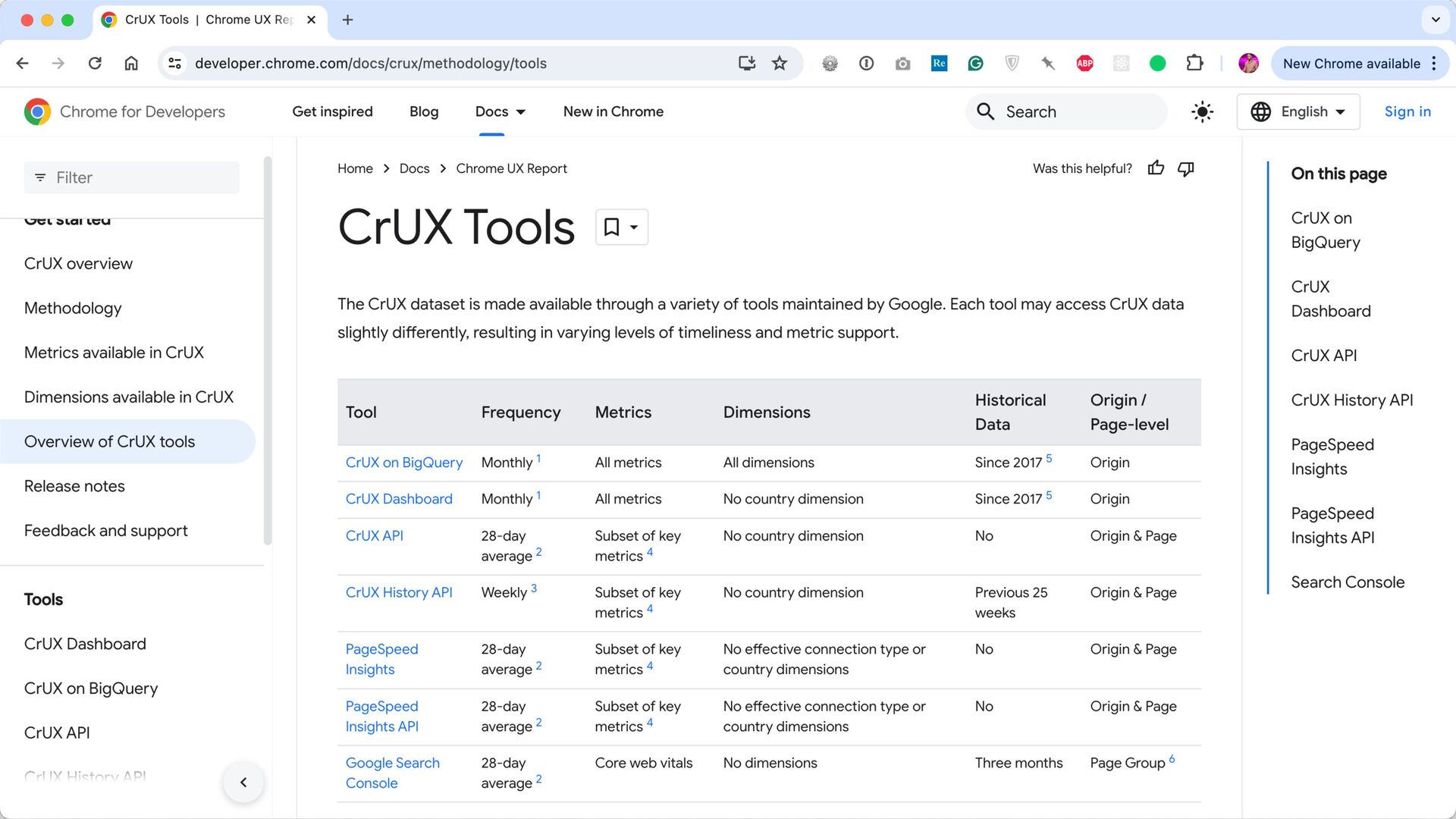The height and width of the screenshot is (819, 1456).
Task: Open the user profile avatar
Action: [1248, 64]
